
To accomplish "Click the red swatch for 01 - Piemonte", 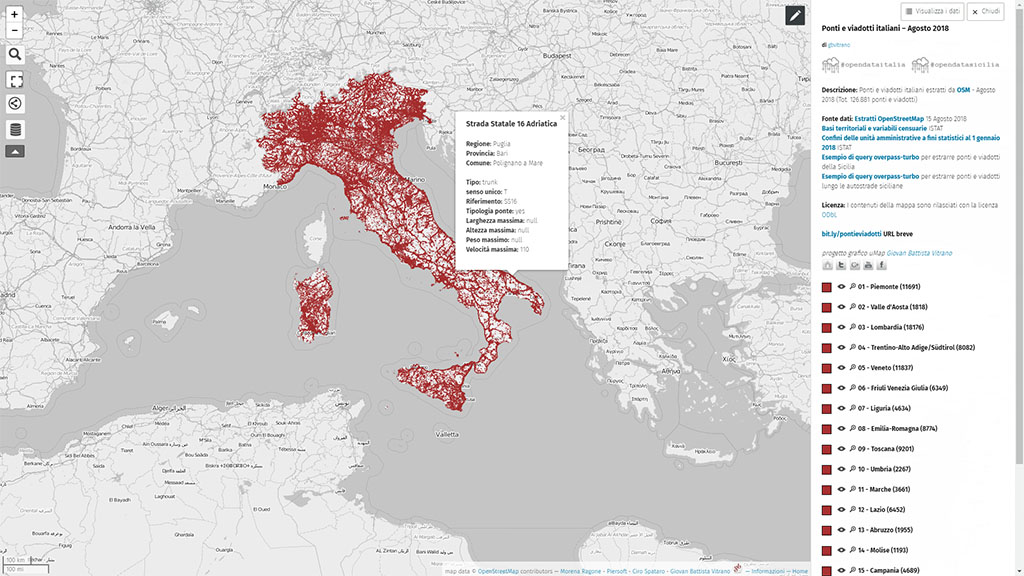I will click(x=827, y=287).
